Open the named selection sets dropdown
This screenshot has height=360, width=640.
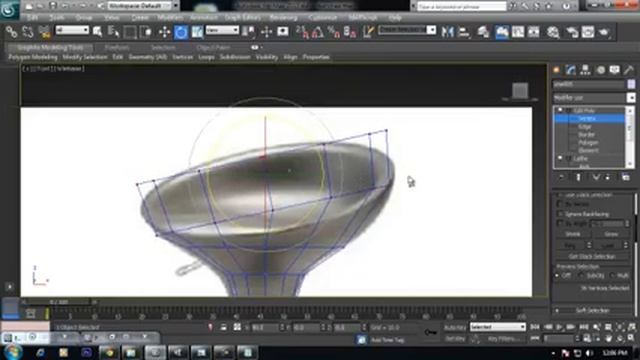click(x=407, y=30)
